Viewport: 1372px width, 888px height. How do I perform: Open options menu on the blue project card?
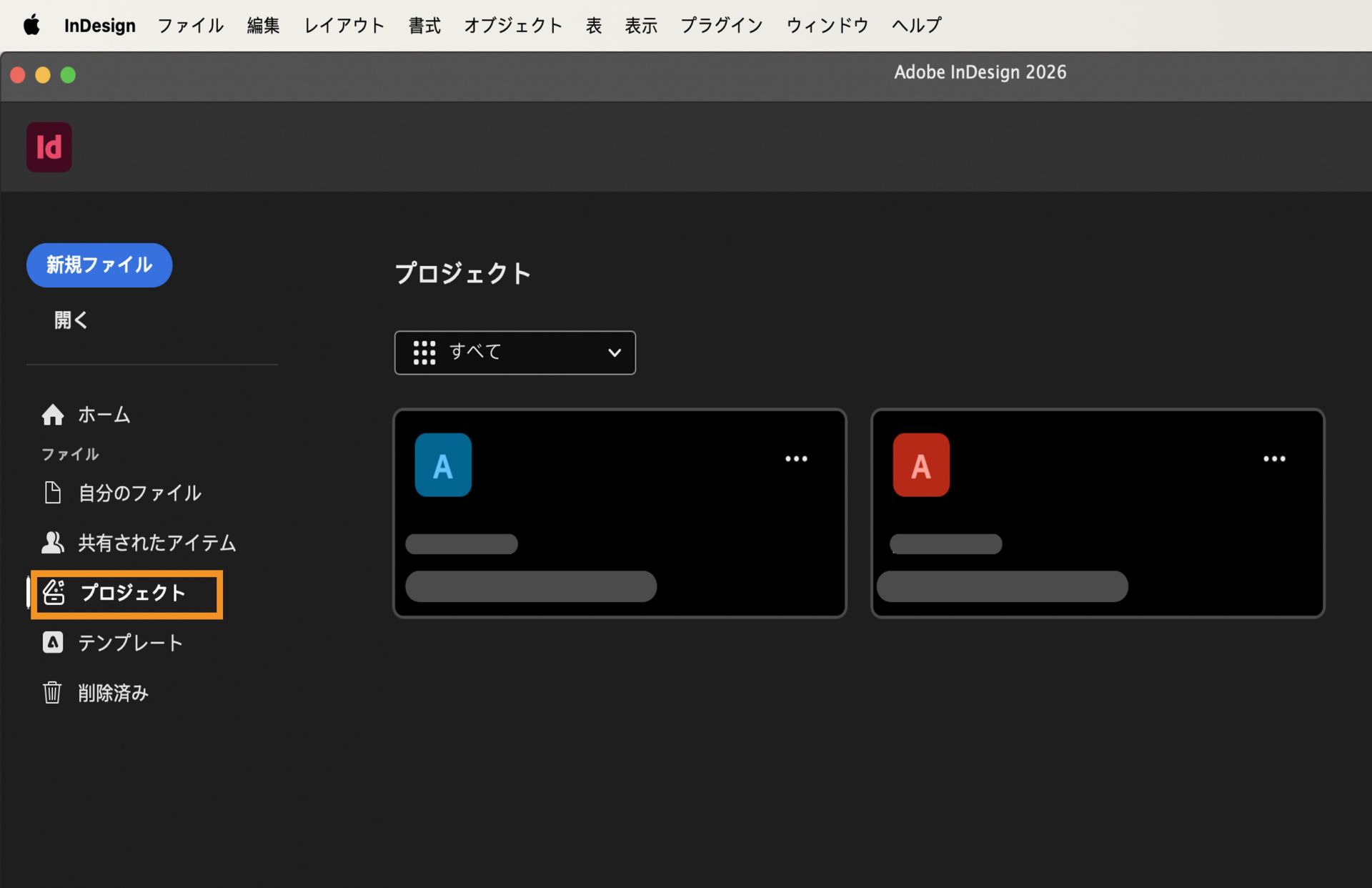click(x=796, y=458)
